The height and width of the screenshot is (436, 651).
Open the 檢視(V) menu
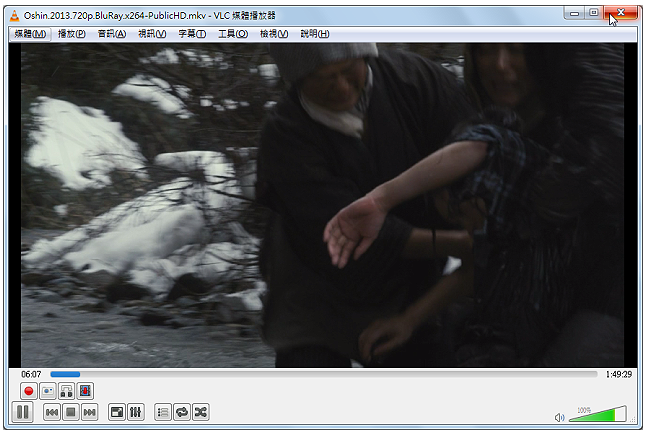point(274,34)
